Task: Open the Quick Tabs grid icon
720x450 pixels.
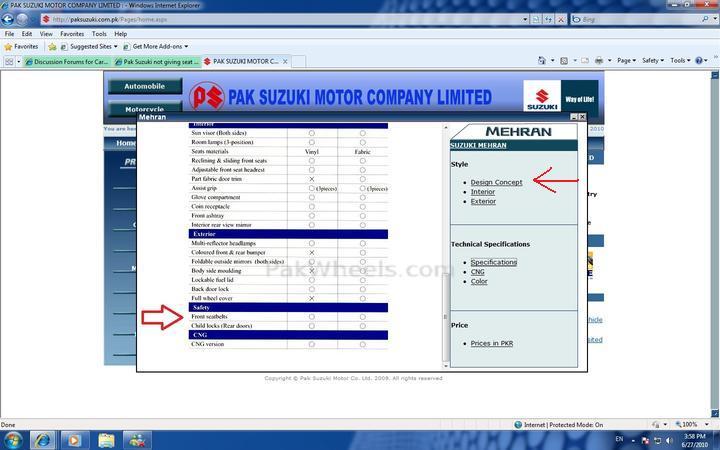Action: [8, 62]
